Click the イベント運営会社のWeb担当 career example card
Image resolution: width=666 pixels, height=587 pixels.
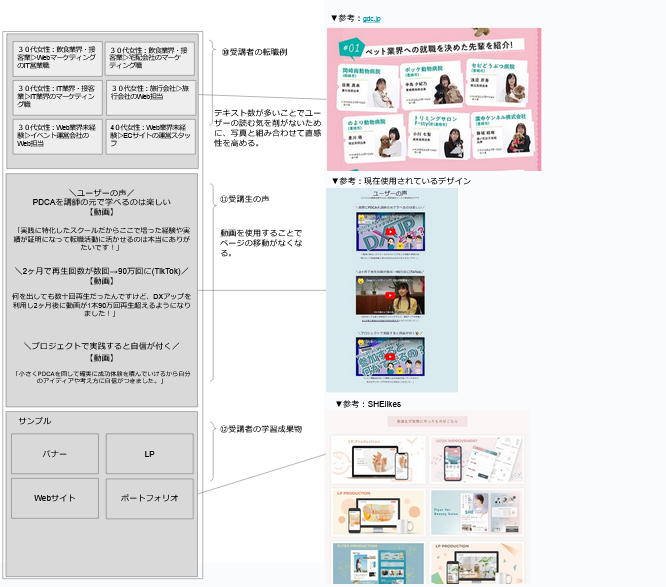click(x=57, y=136)
